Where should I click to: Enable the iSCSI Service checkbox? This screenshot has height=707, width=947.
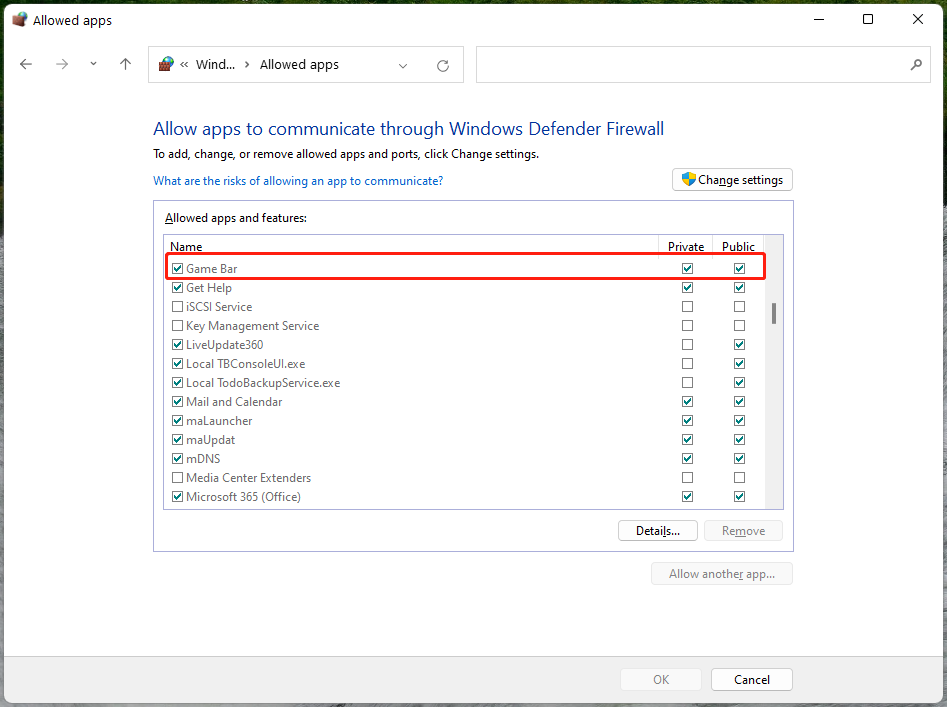pyautogui.click(x=178, y=307)
